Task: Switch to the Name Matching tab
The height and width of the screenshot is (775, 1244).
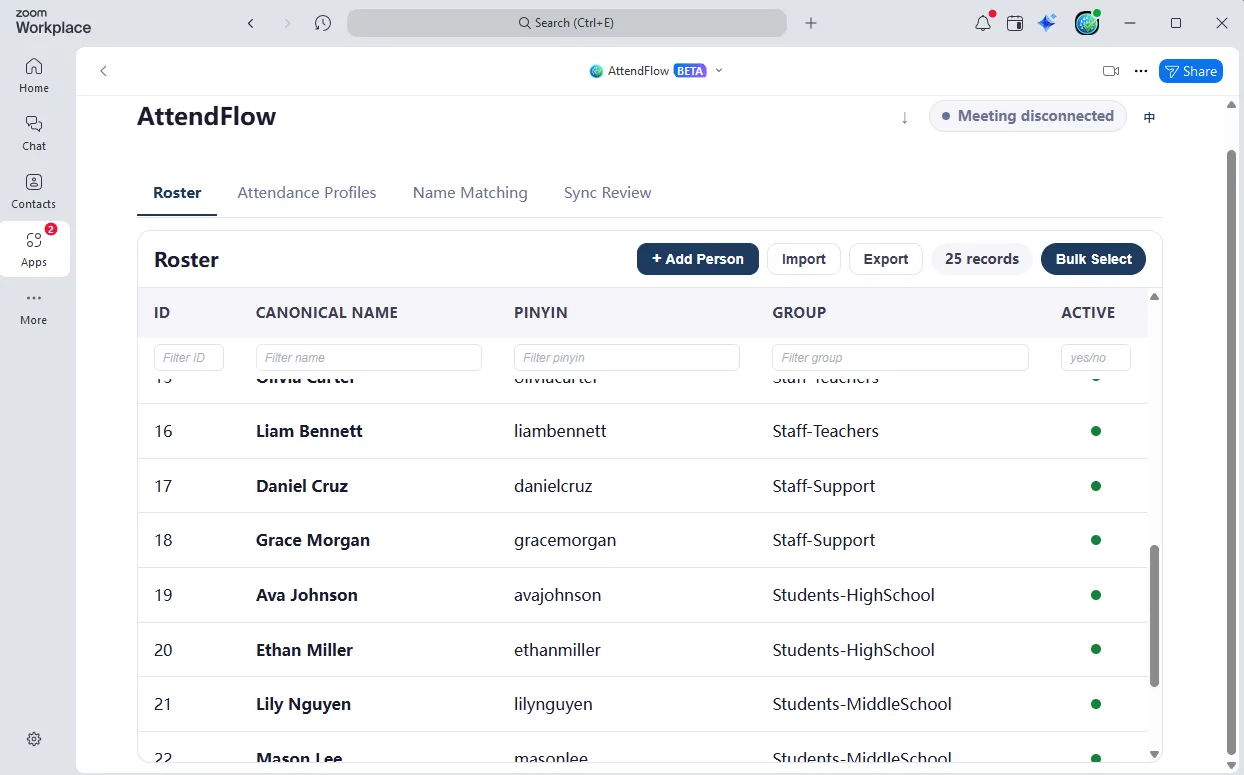Action: tap(470, 192)
